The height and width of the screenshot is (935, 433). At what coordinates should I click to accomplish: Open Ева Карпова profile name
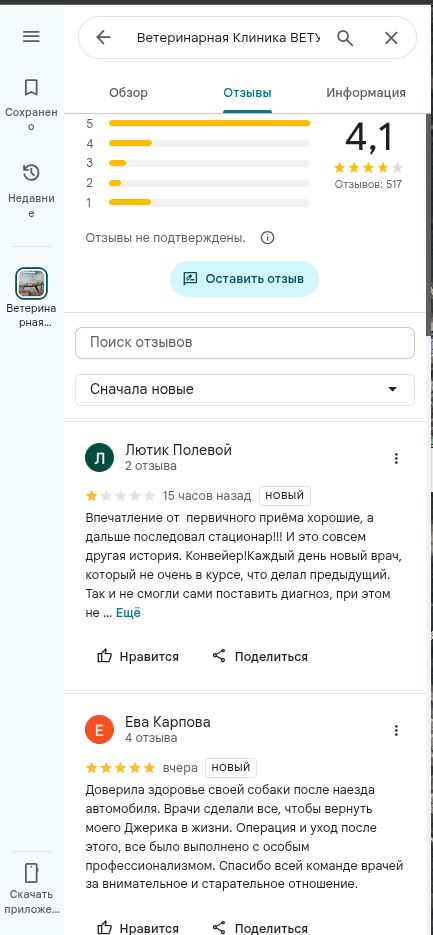168,722
